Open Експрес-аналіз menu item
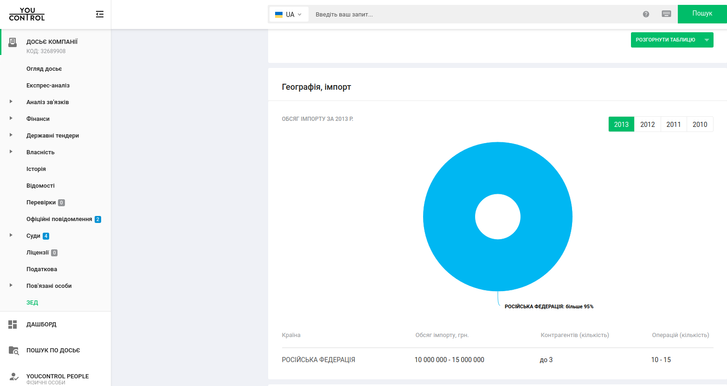727x386 pixels. pos(48,85)
